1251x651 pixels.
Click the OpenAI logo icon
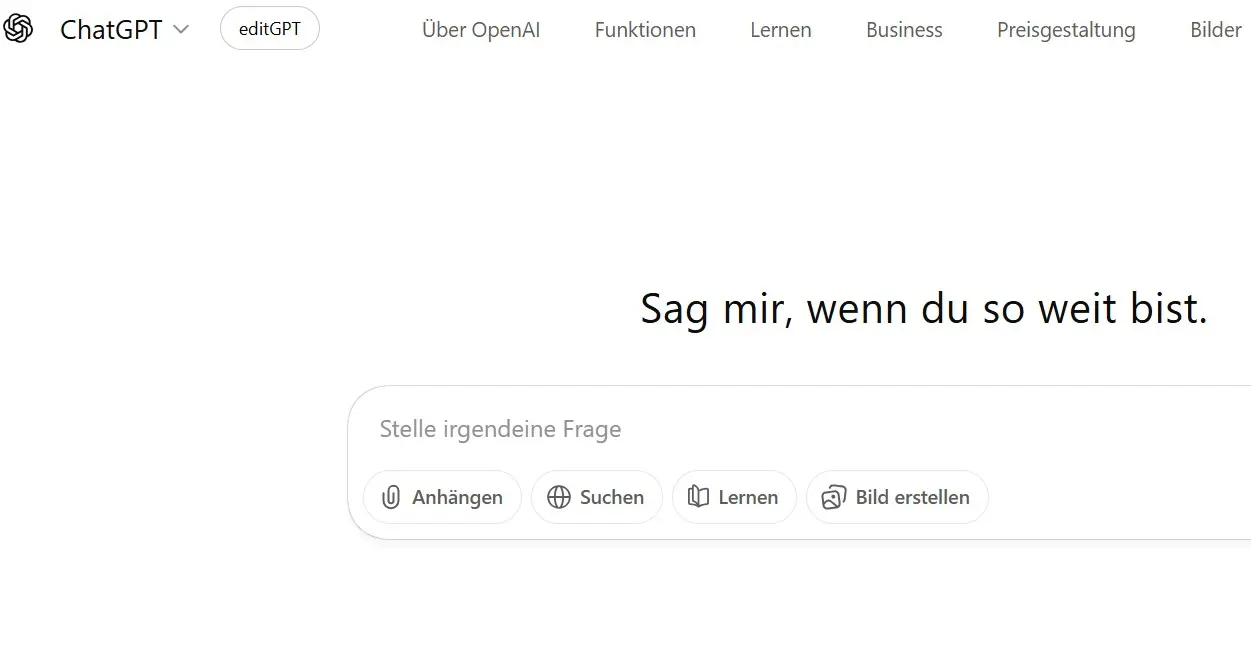pyautogui.click(x=18, y=28)
